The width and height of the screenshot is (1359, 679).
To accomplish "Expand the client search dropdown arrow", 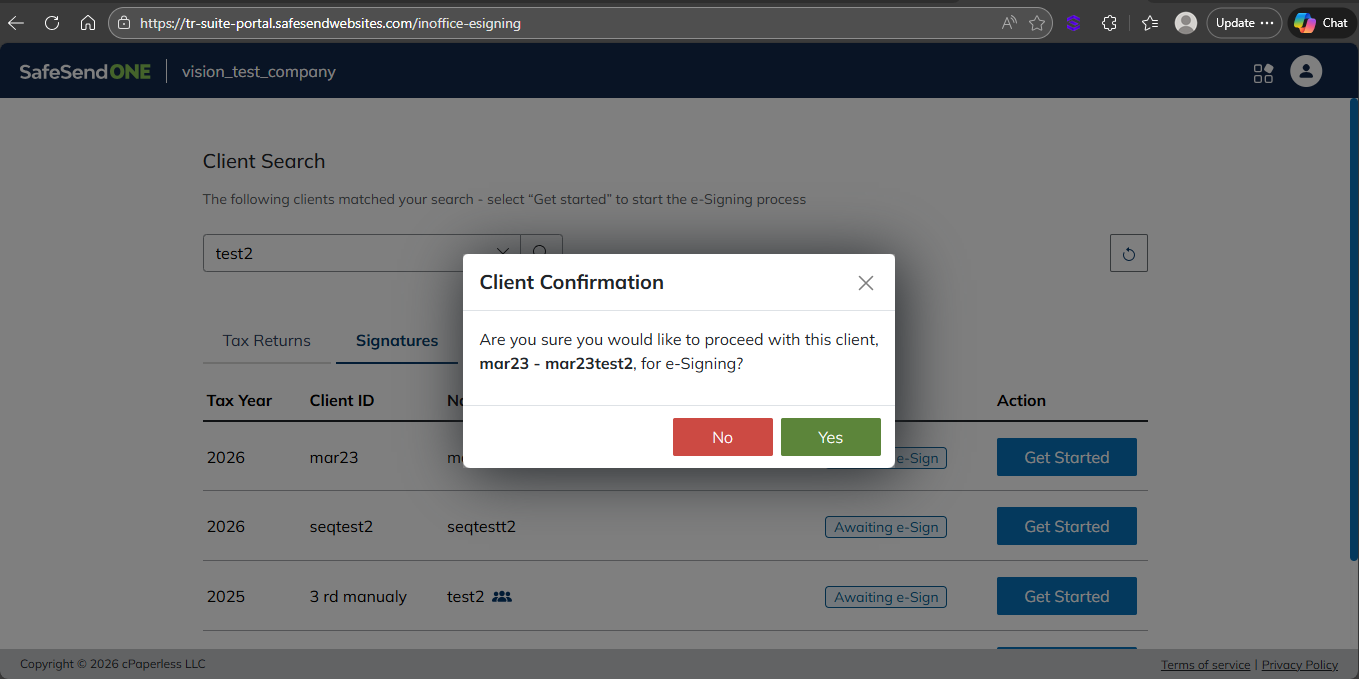I will coord(503,253).
